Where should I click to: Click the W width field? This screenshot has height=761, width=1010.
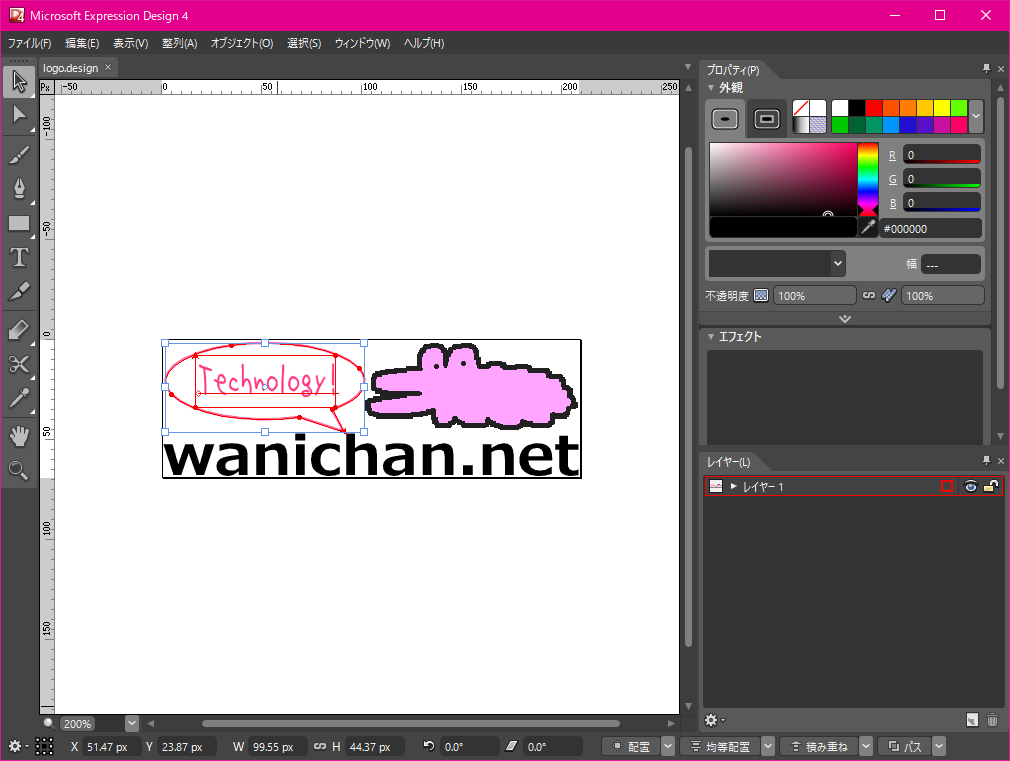277,747
